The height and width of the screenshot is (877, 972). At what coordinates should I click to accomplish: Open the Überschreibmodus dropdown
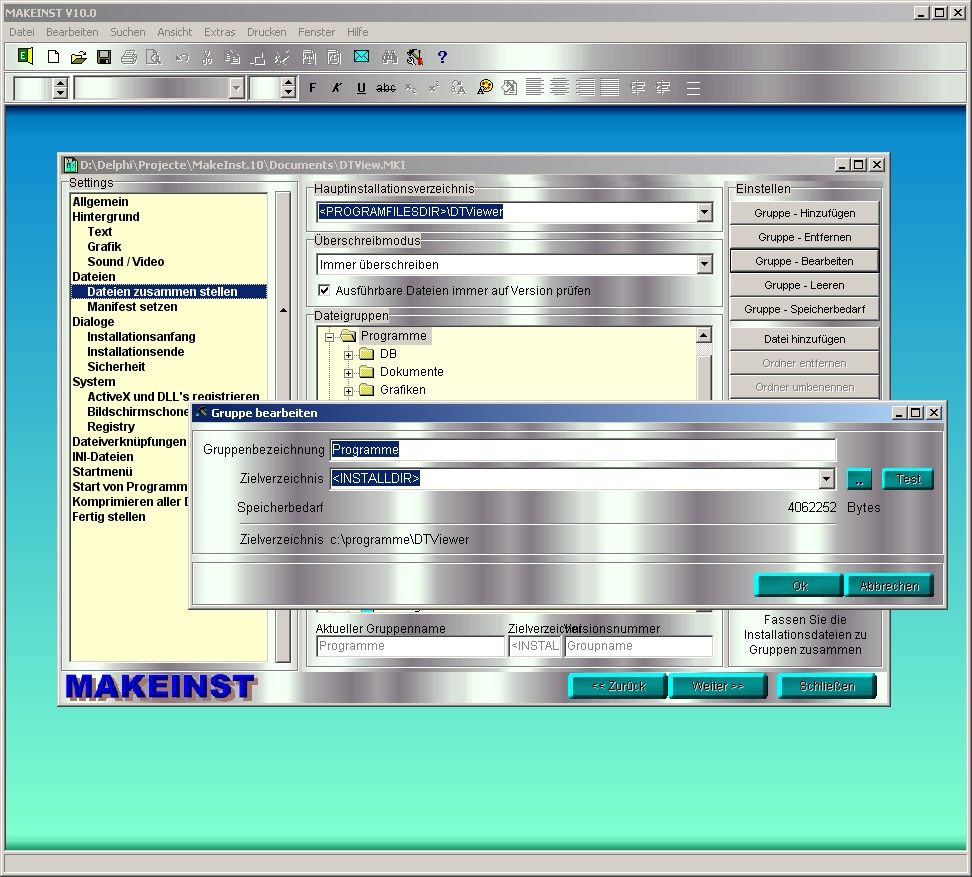click(704, 265)
